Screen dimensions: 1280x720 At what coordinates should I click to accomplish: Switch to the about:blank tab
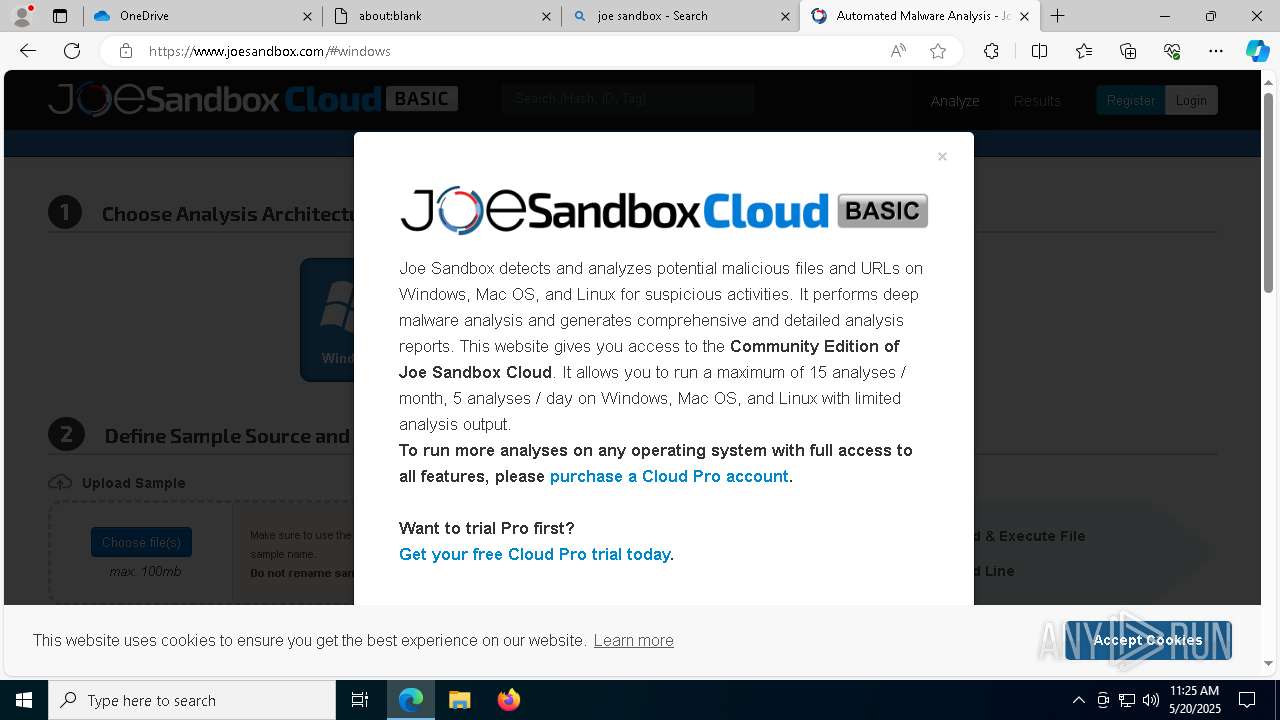point(442,16)
